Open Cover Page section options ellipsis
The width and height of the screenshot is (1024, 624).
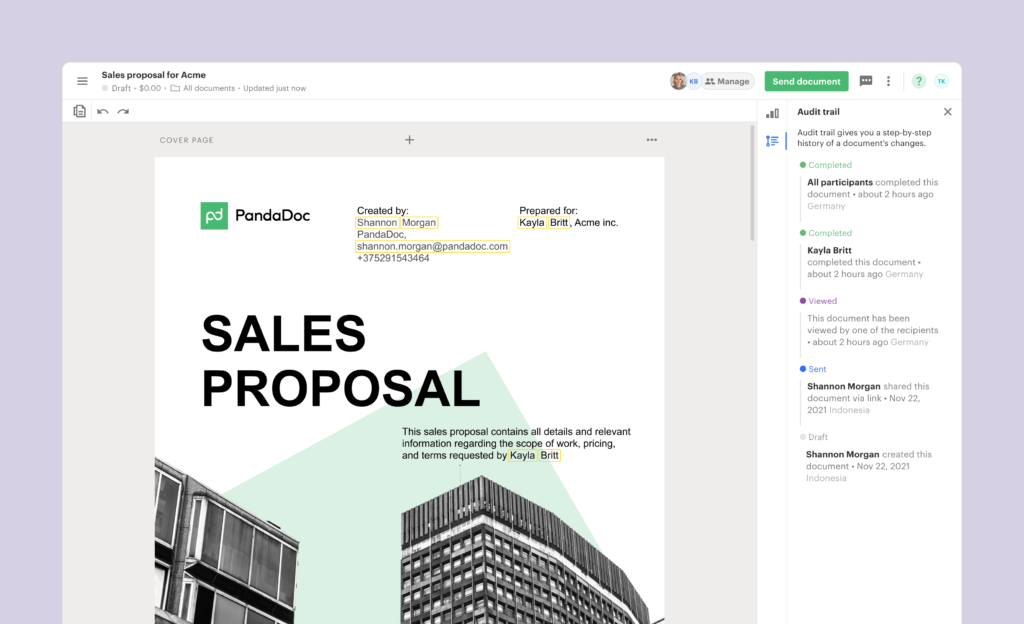tap(652, 140)
